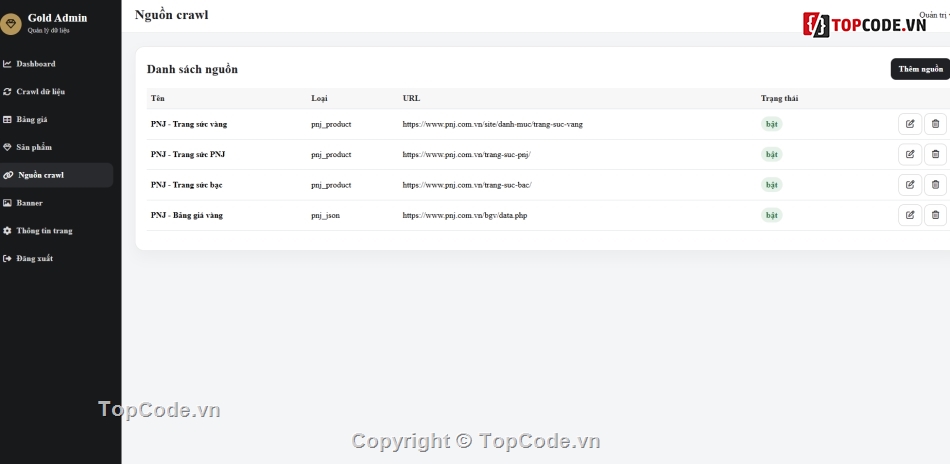
Task: Open the Bảng giá menu item
Action: click(56, 119)
